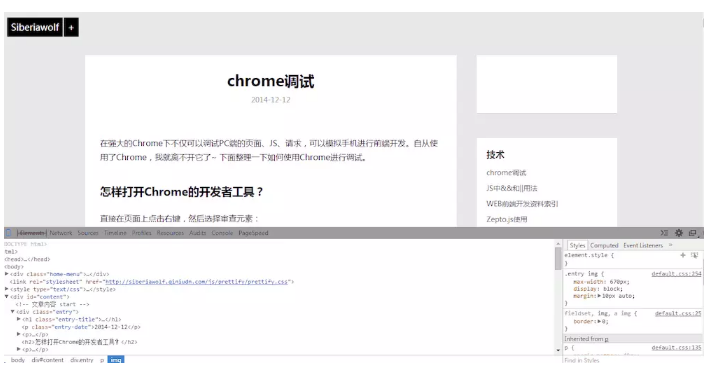Select body in the breadcrumb bar
The width and height of the screenshot is (713, 387).
click(18, 360)
